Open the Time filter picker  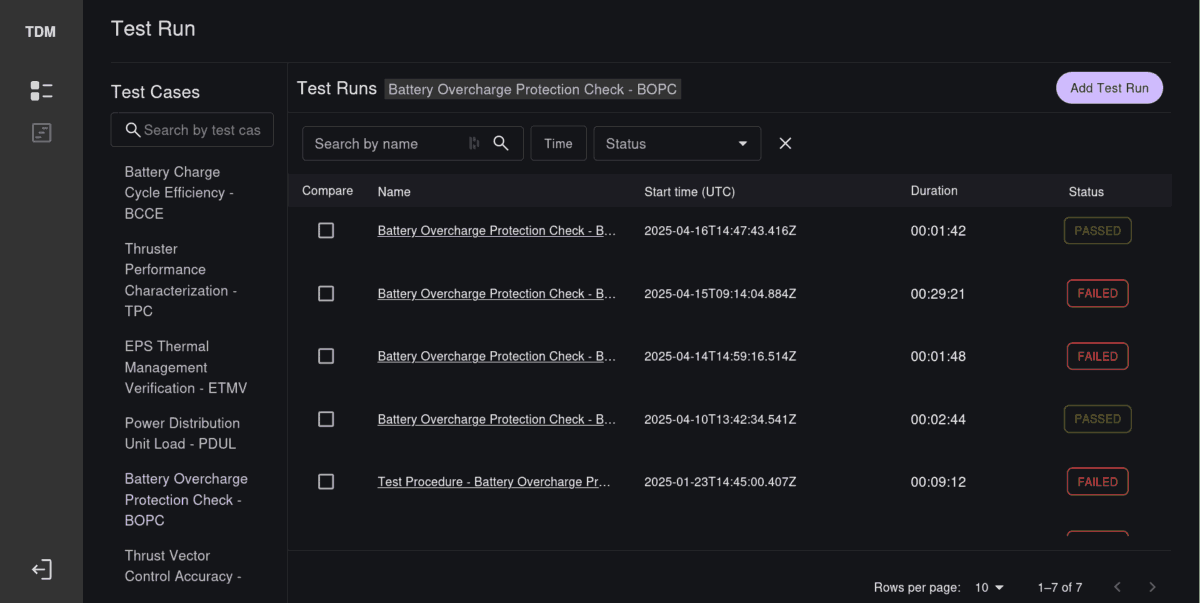pos(558,143)
